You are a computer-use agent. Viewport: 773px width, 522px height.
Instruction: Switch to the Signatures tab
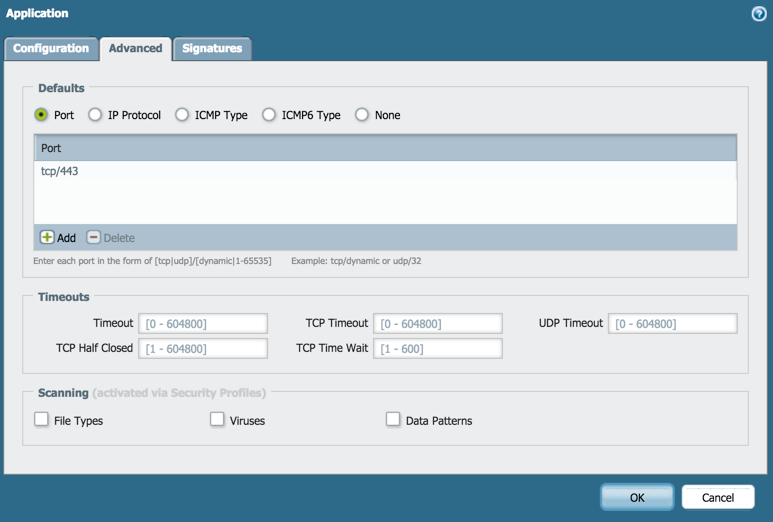click(x=212, y=48)
